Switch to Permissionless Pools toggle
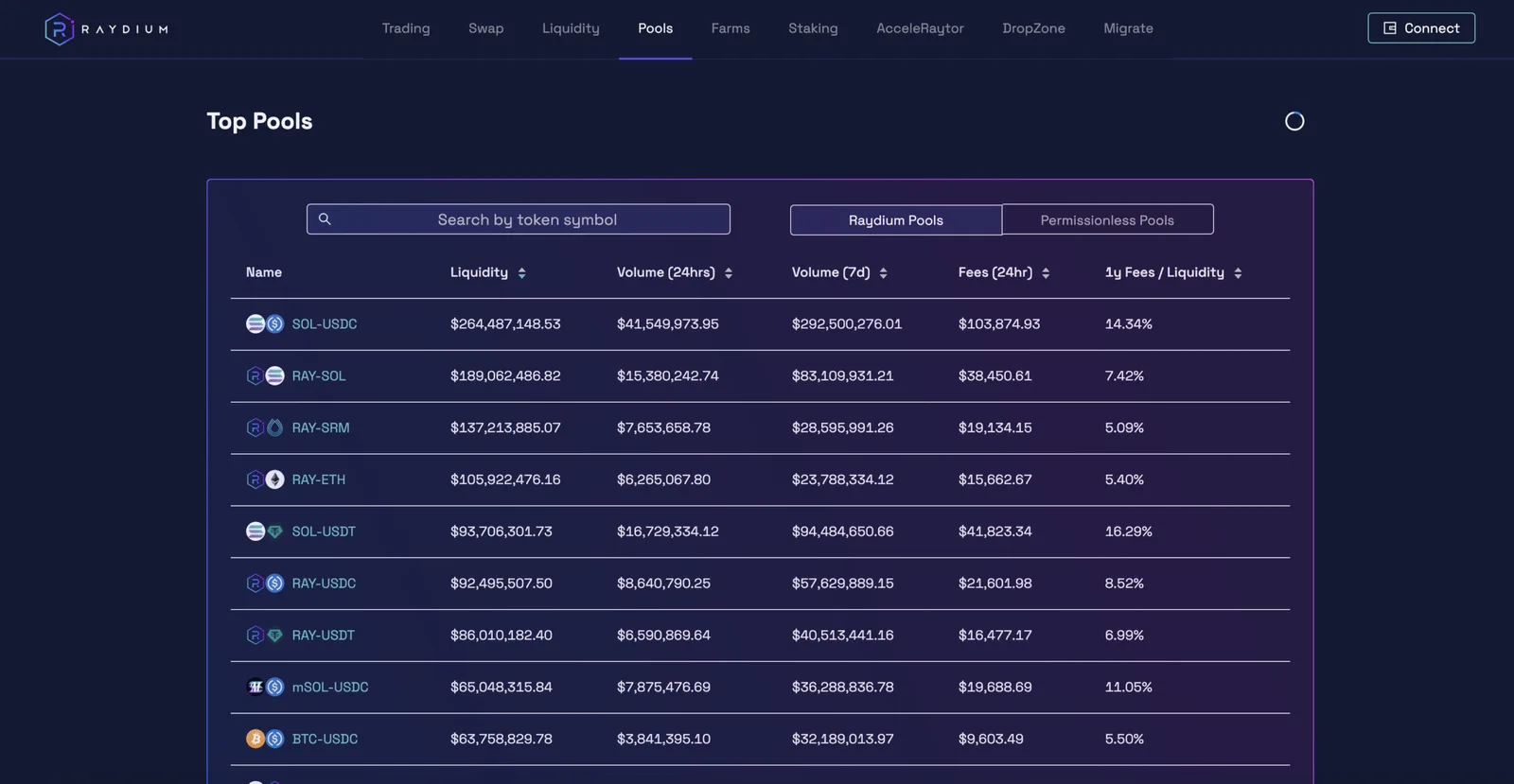The width and height of the screenshot is (1514, 784). tap(1107, 220)
